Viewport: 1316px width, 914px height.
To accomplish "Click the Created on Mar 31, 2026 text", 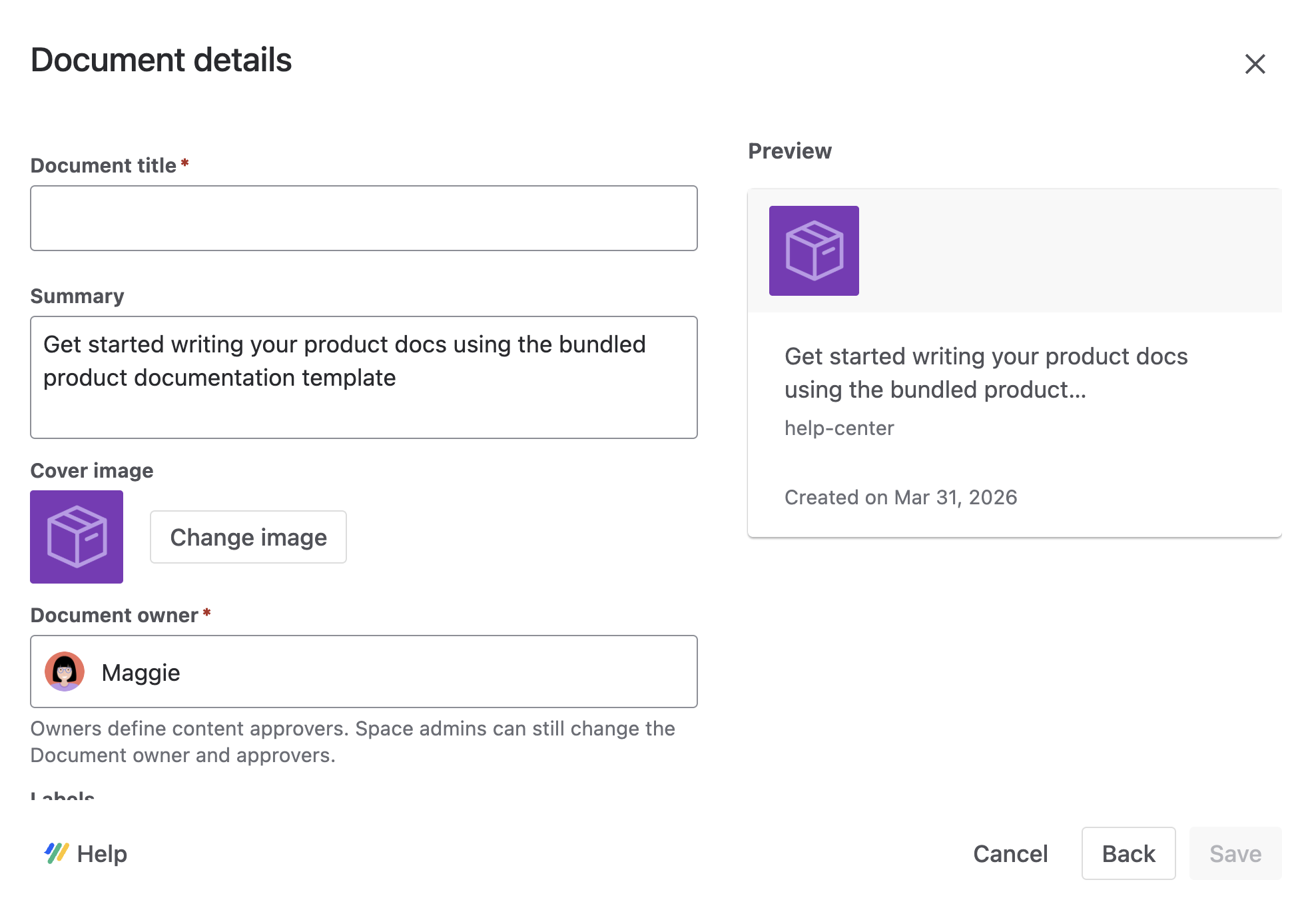I will [901, 496].
